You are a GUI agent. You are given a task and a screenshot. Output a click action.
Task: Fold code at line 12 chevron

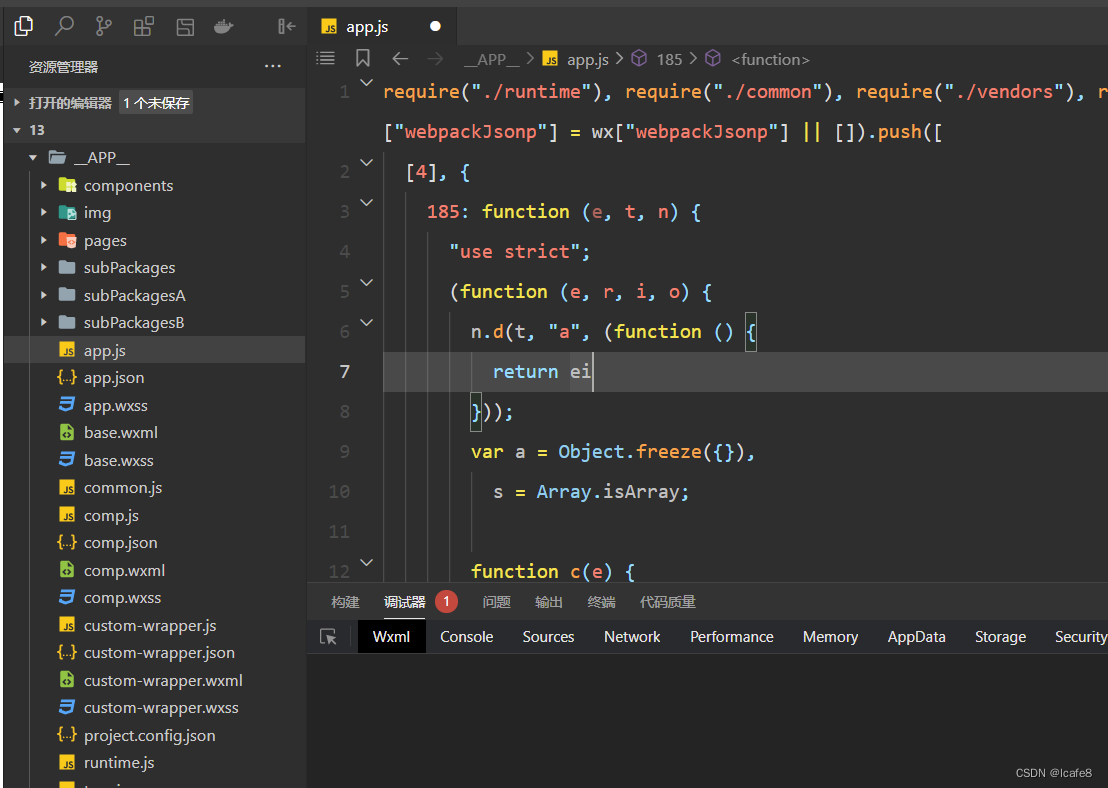click(367, 563)
